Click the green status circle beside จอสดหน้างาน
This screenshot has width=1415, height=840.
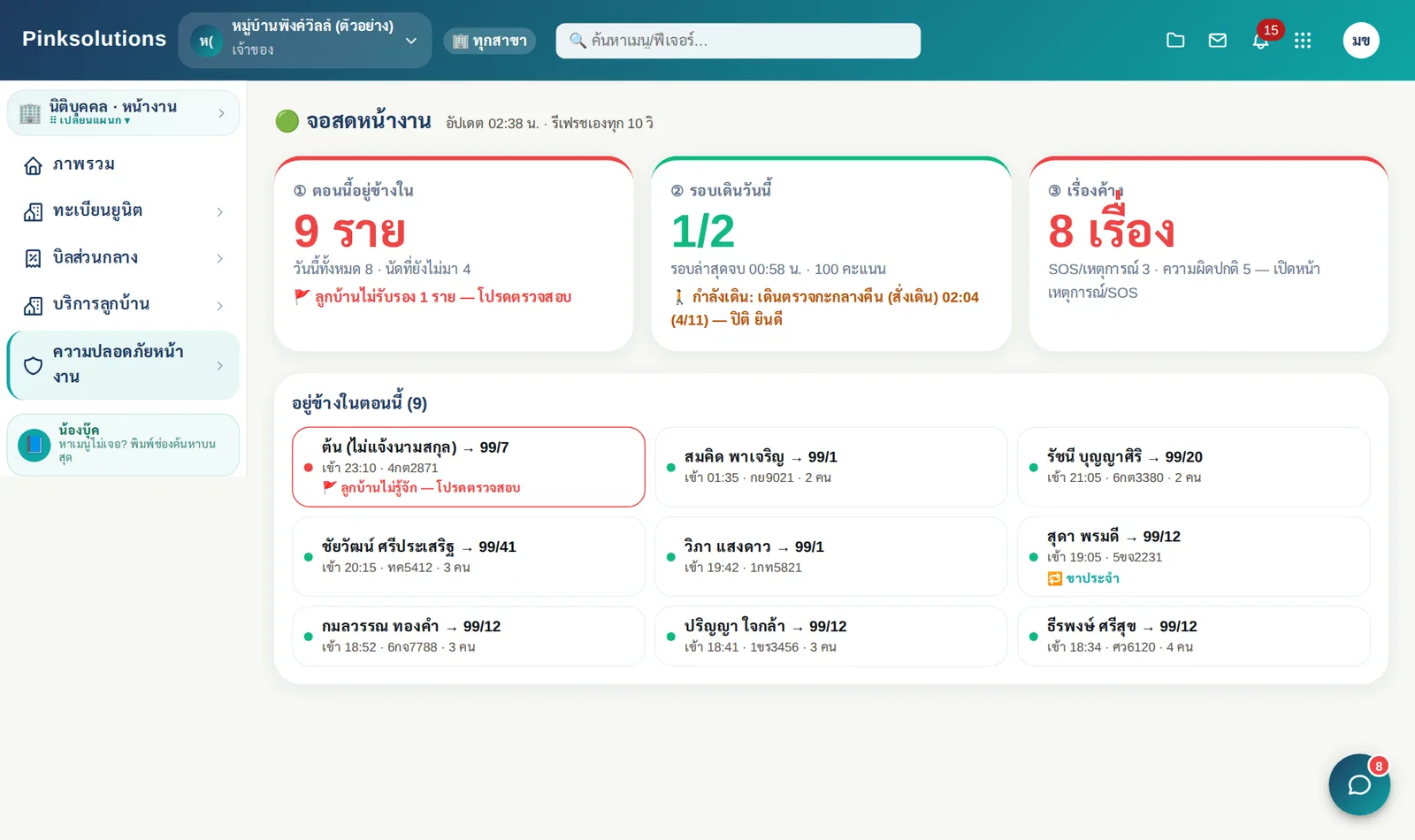pos(287,121)
